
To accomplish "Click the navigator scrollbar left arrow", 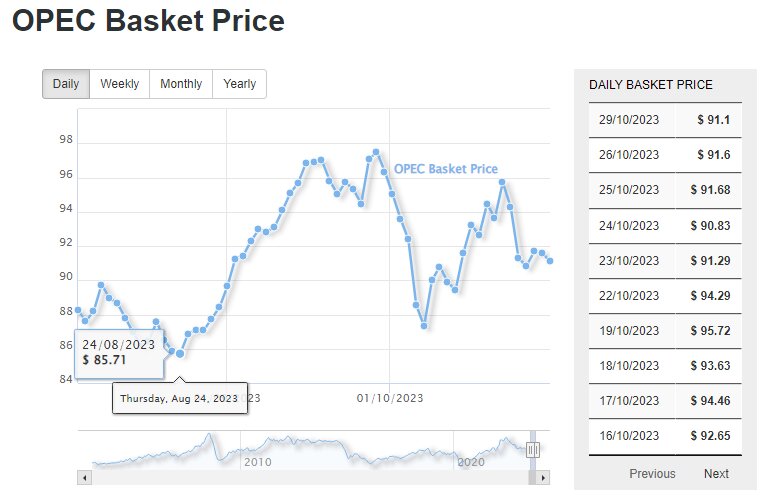I will pyautogui.click(x=84, y=478).
